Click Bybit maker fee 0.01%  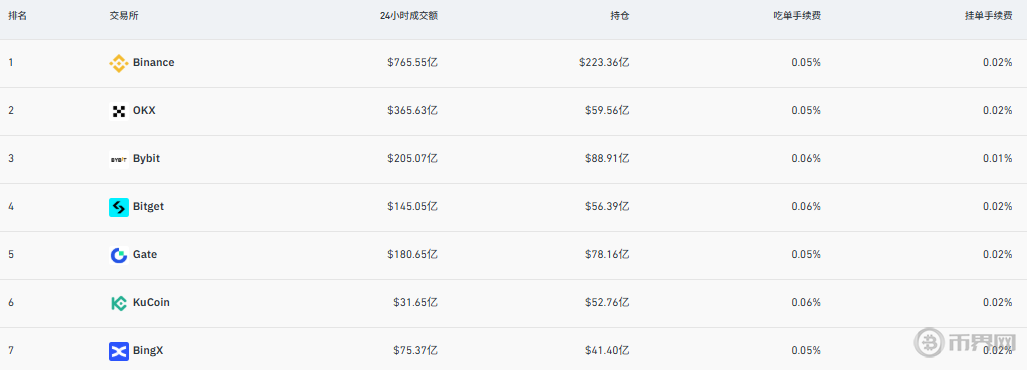[x=997, y=158]
